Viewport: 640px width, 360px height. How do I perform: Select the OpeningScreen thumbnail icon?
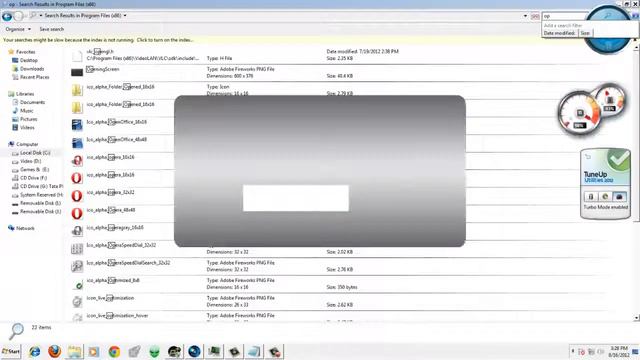[x=77, y=73]
